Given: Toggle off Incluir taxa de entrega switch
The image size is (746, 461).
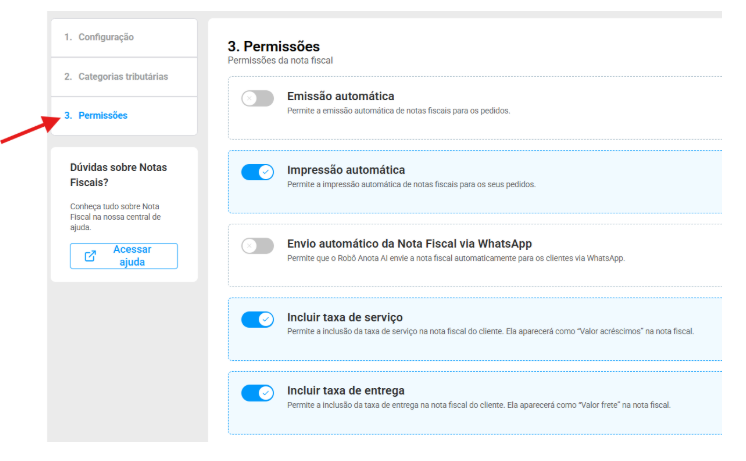Looking at the screenshot, I should point(257,392).
